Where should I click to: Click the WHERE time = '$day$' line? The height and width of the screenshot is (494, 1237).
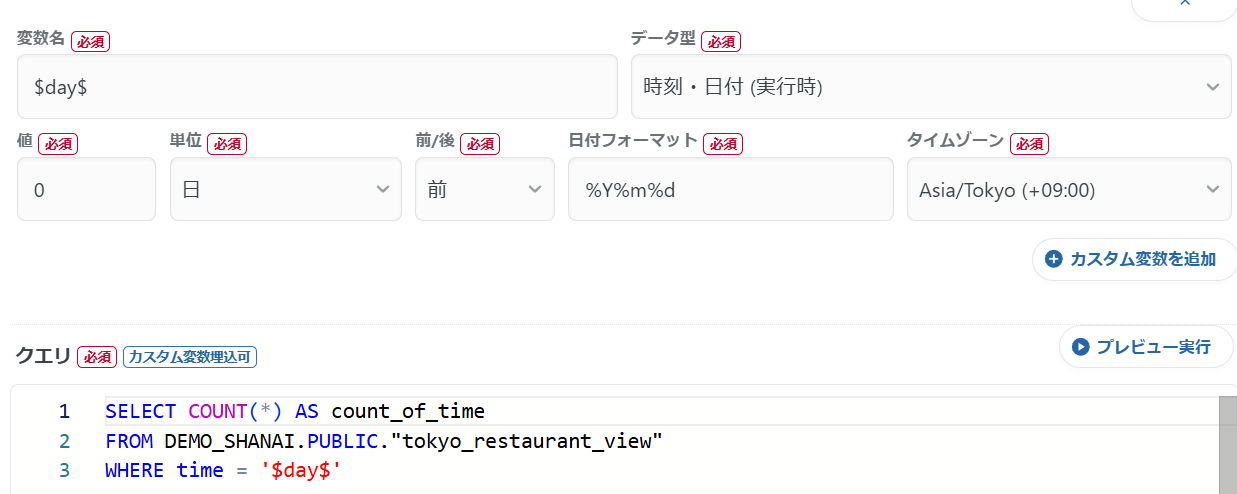coord(224,470)
